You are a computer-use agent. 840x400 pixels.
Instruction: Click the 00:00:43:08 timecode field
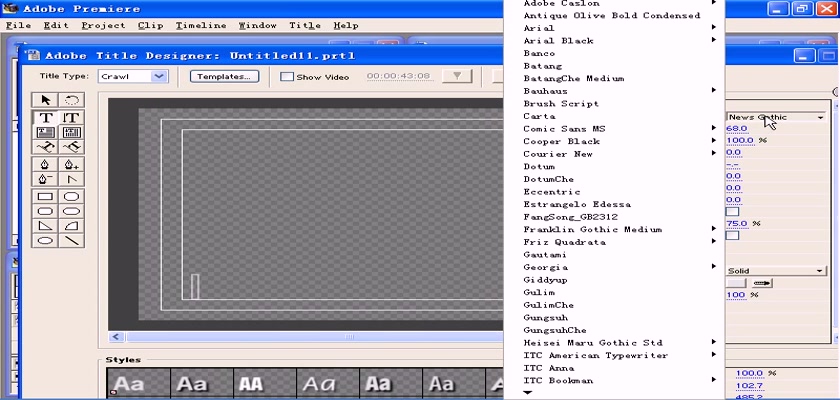[399, 76]
